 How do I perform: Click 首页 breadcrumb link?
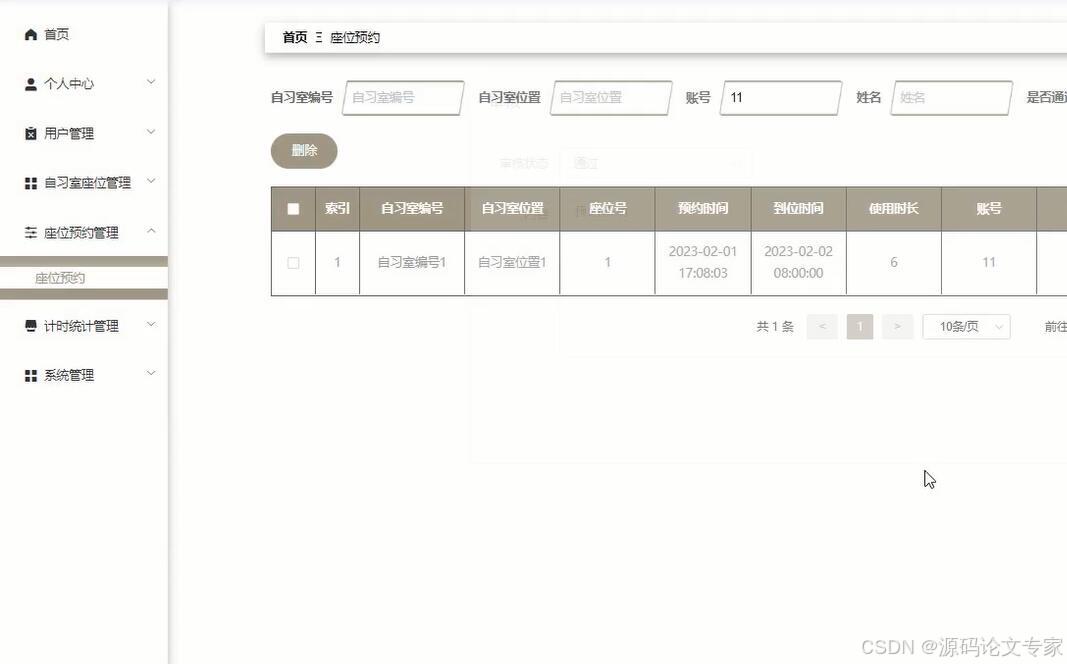point(295,37)
